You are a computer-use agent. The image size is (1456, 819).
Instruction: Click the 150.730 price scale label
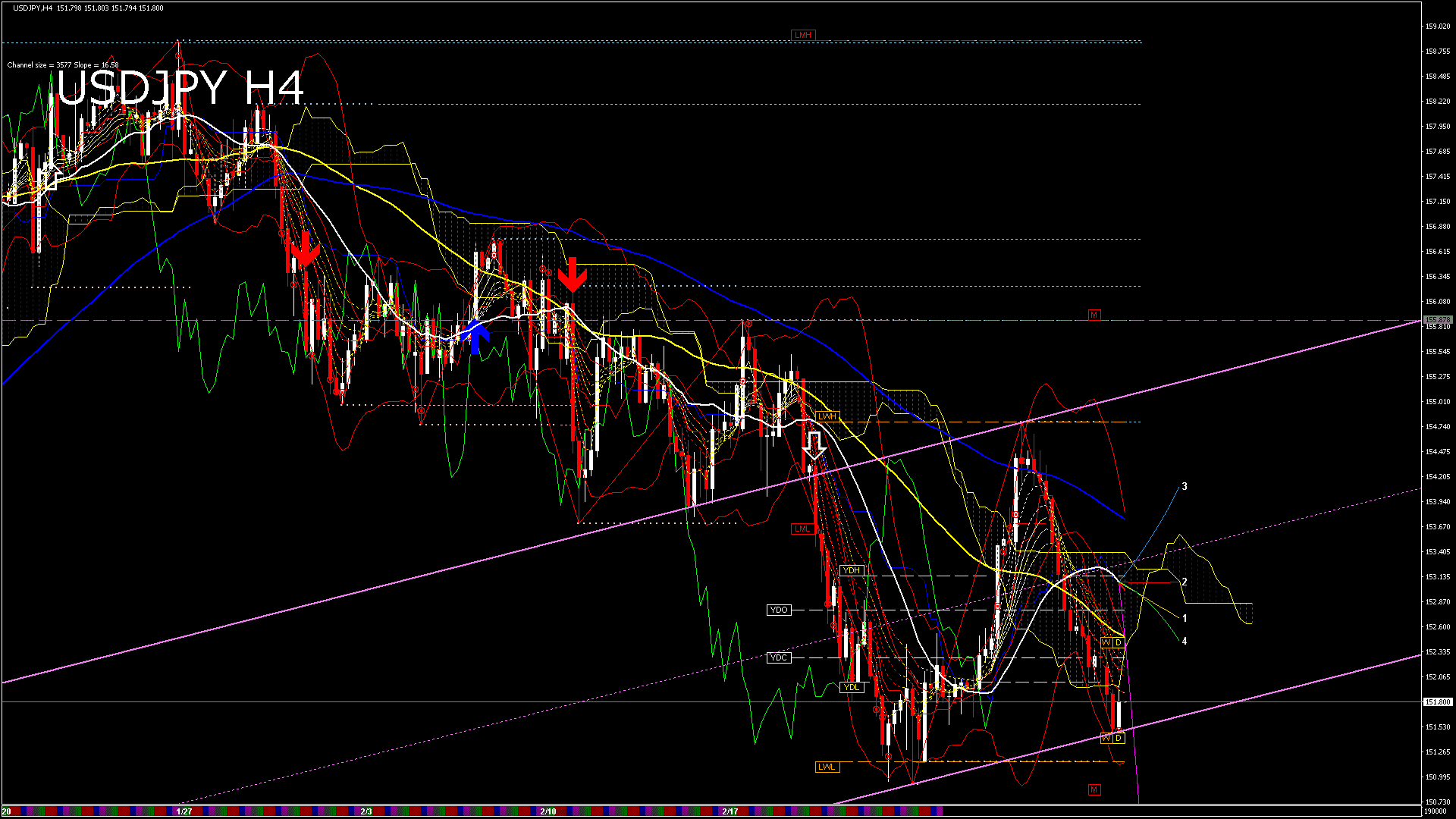[1438, 802]
